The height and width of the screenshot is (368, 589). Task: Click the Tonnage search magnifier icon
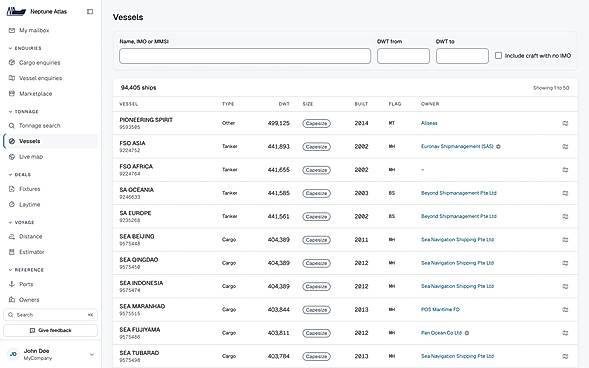[x=12, y=125]
